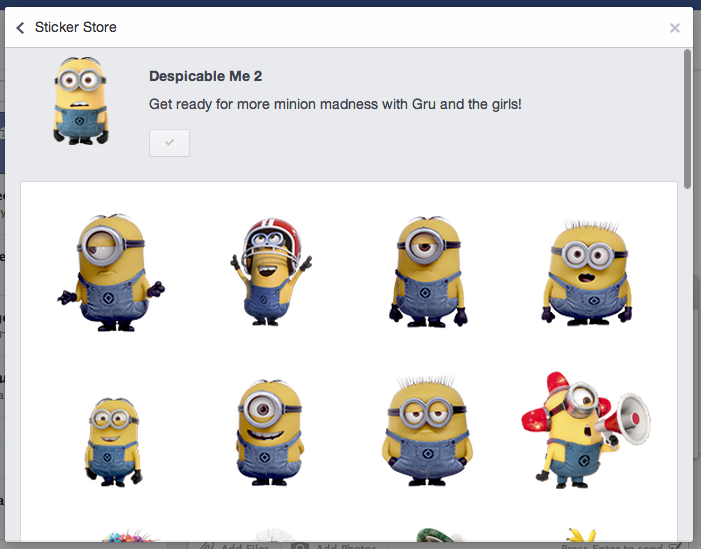Viewport: 701px width, 549px height.
Task: Click the Despicable Me 2 title text
Action: tap(206, 76)
